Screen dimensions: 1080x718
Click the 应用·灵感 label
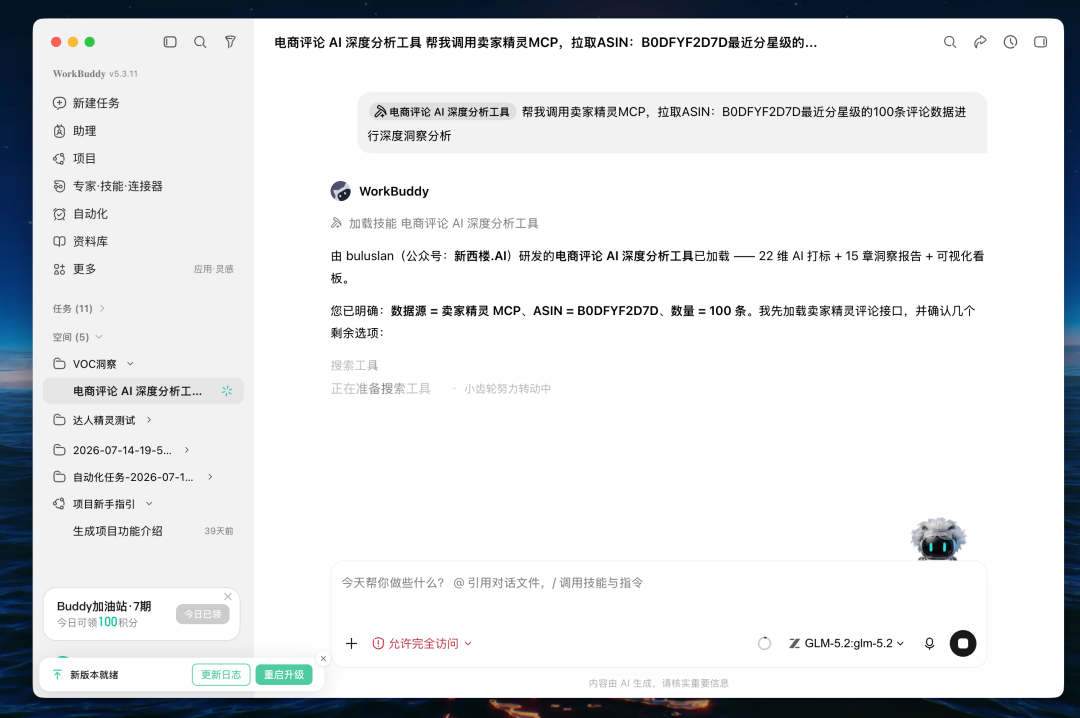pos(214,269)
